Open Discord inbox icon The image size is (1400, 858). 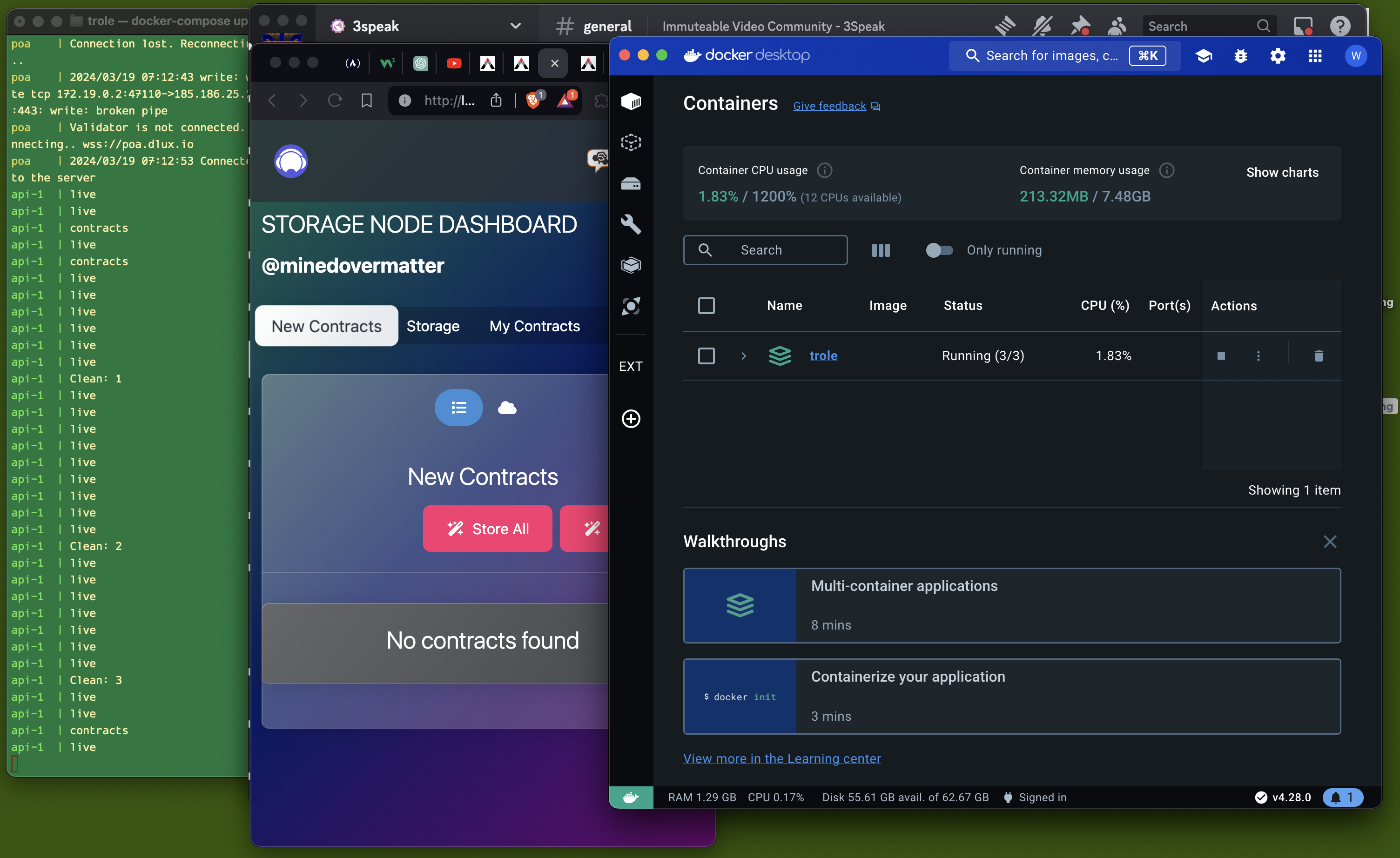pyautogui.click(x=1303, y=26)
